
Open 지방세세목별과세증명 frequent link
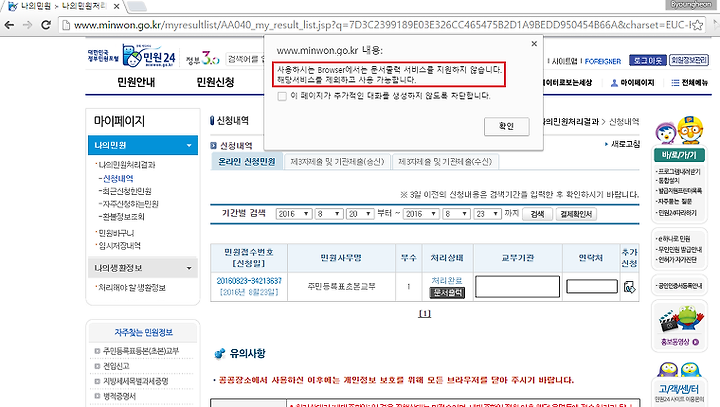click(x=135, y=381)
